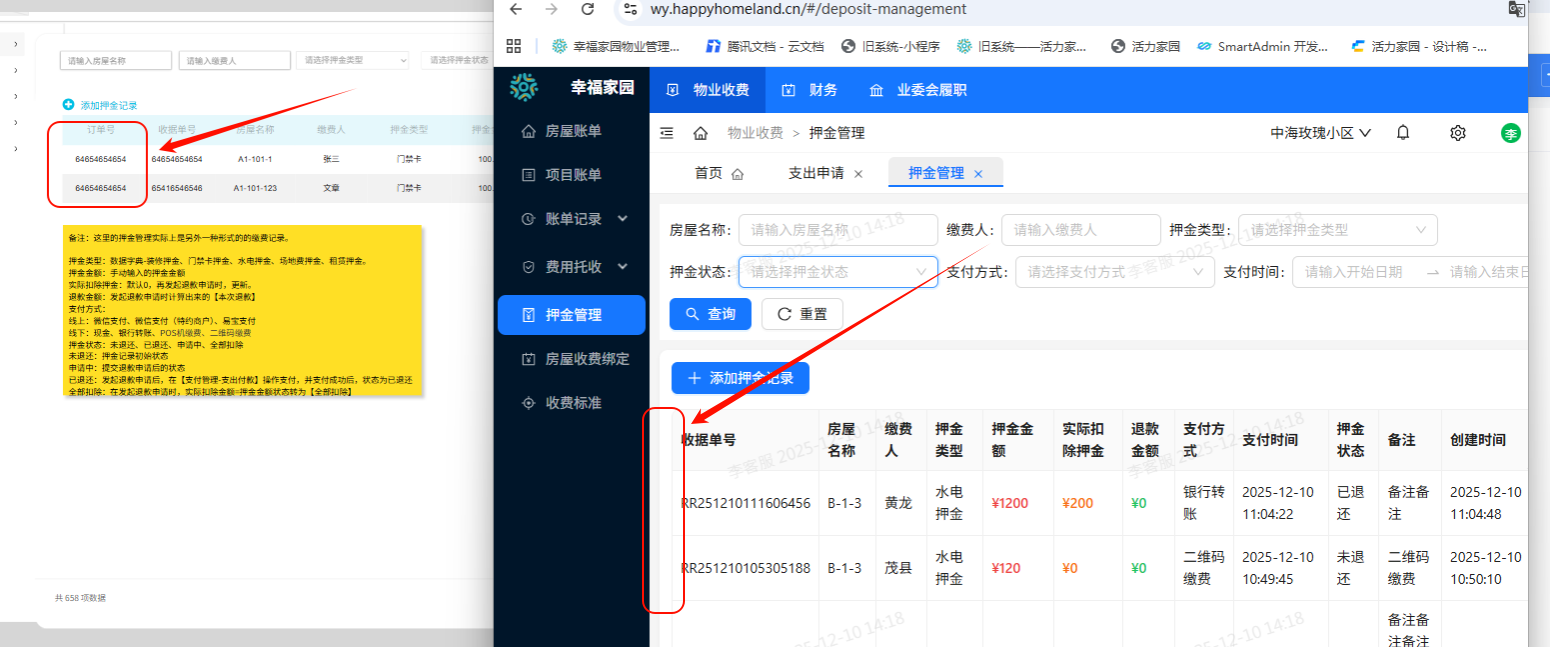Click the home breadcrumb icon
This screenshot has height=647, width=1550.
coord(700,132)
